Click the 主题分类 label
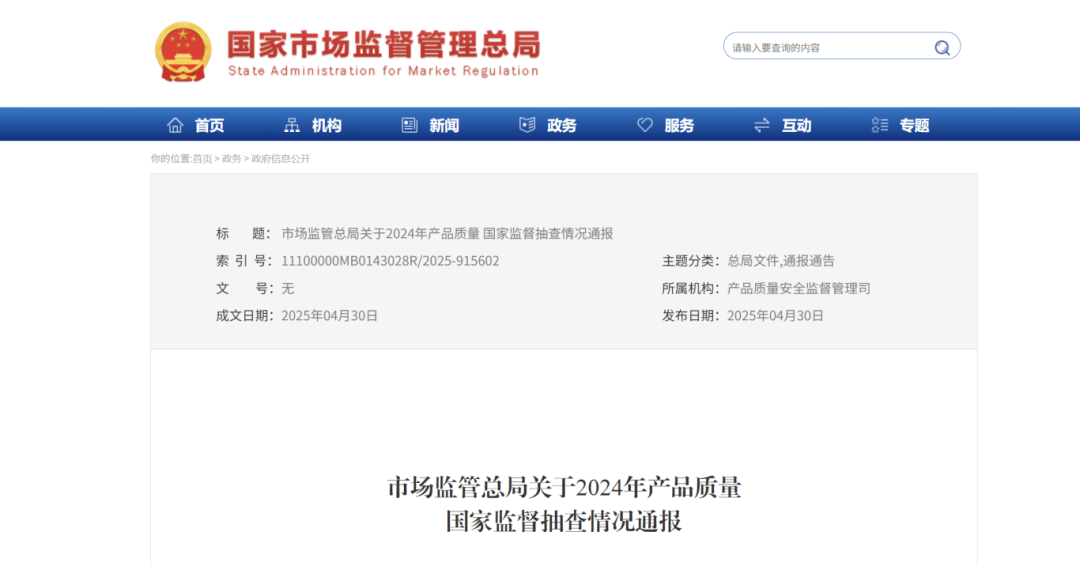The image size is (1080, 566). tap(690, 261)
